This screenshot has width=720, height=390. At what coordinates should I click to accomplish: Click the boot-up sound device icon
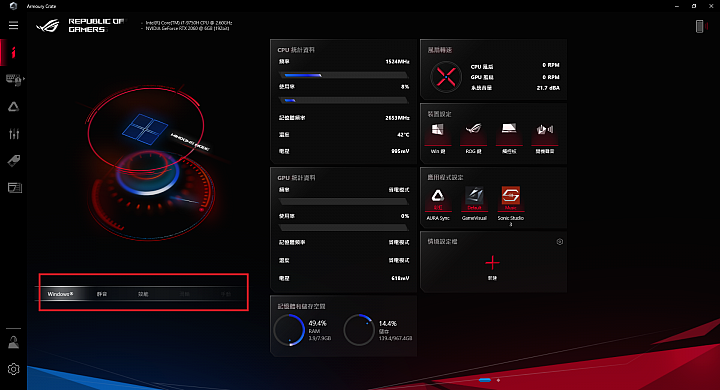545,130
